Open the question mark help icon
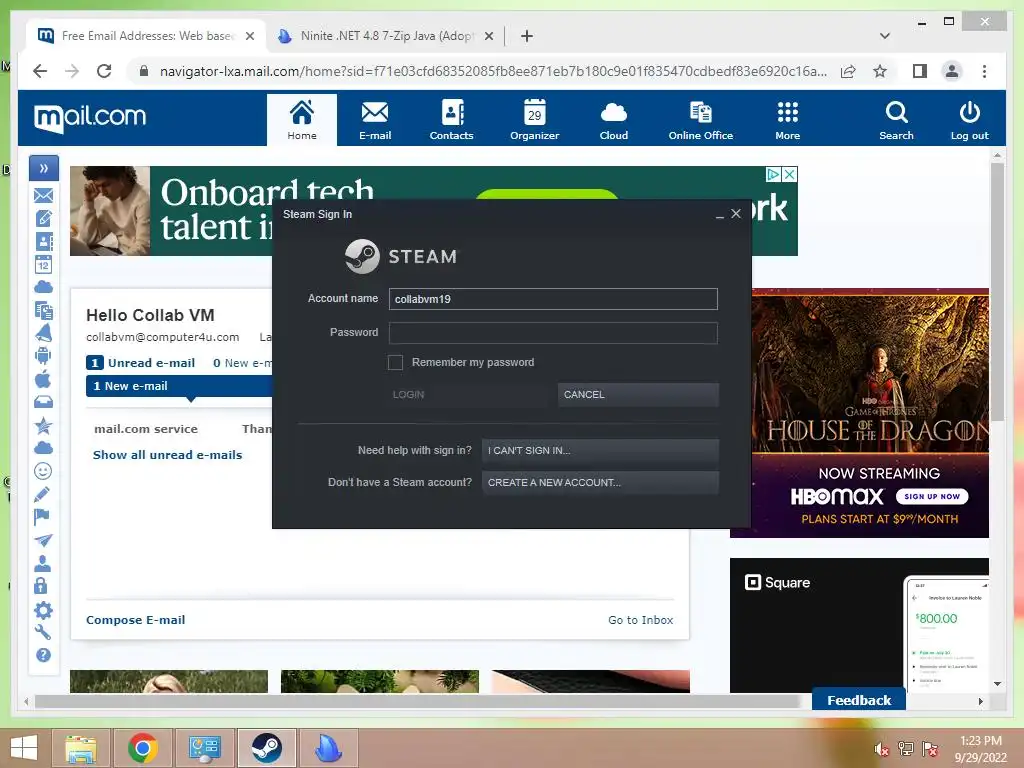Viewport: 1024px width, 768px height. [44, 655]
